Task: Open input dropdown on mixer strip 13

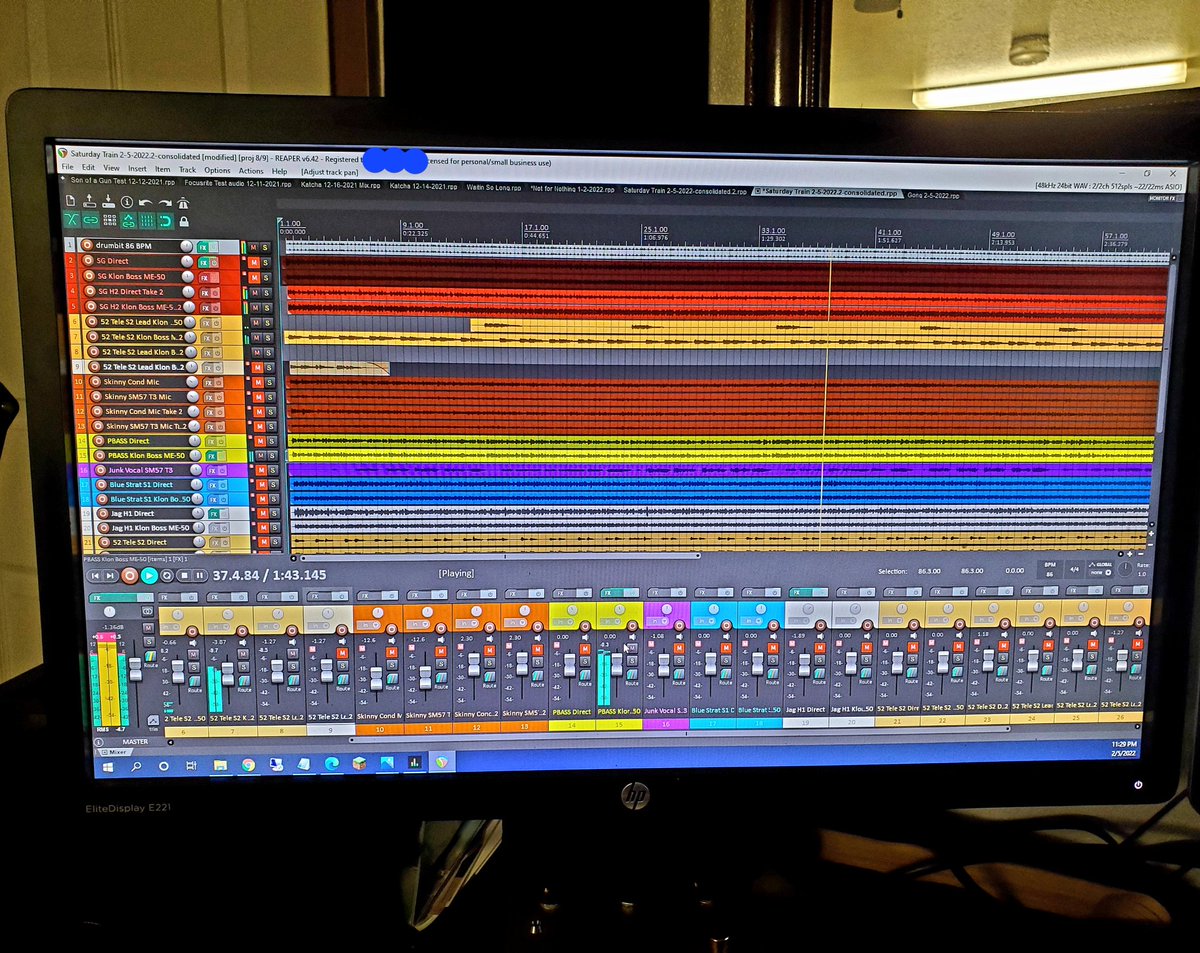Action: (515, 622)
